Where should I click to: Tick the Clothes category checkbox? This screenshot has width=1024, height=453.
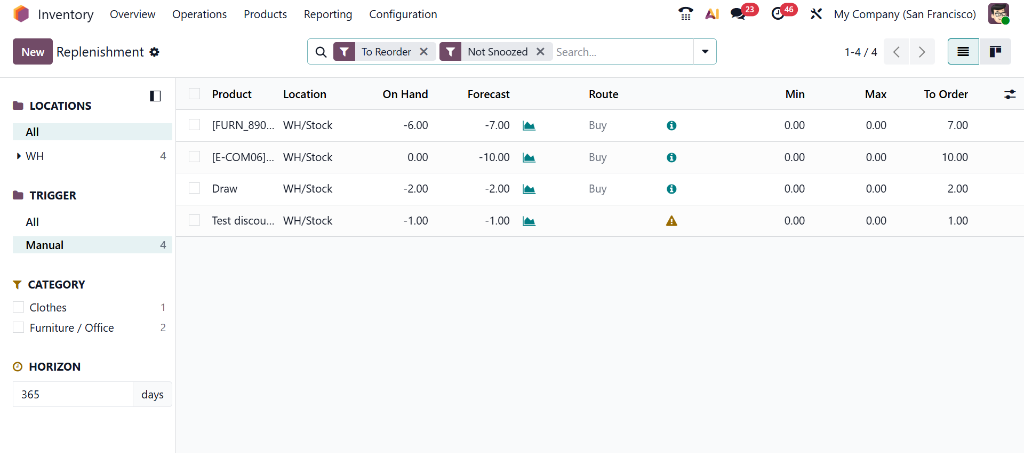pyautogui.click(x=18, y=308)
